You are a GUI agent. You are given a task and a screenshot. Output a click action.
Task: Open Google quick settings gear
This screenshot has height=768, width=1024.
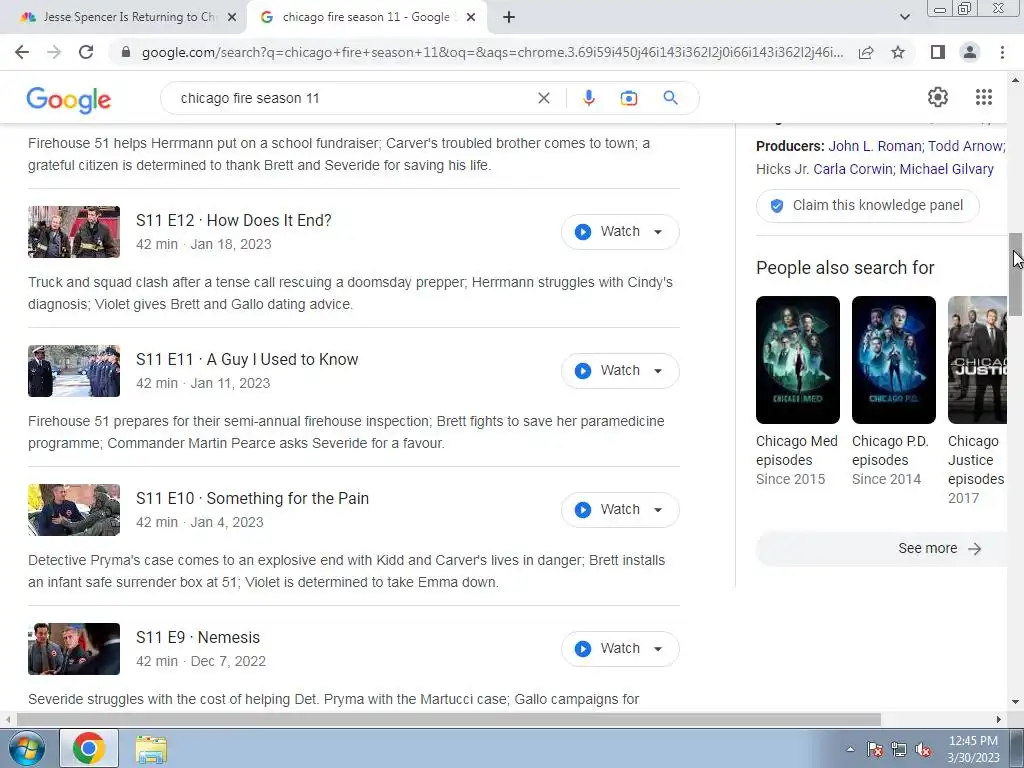pyautogui.click(x=938, y=97)
